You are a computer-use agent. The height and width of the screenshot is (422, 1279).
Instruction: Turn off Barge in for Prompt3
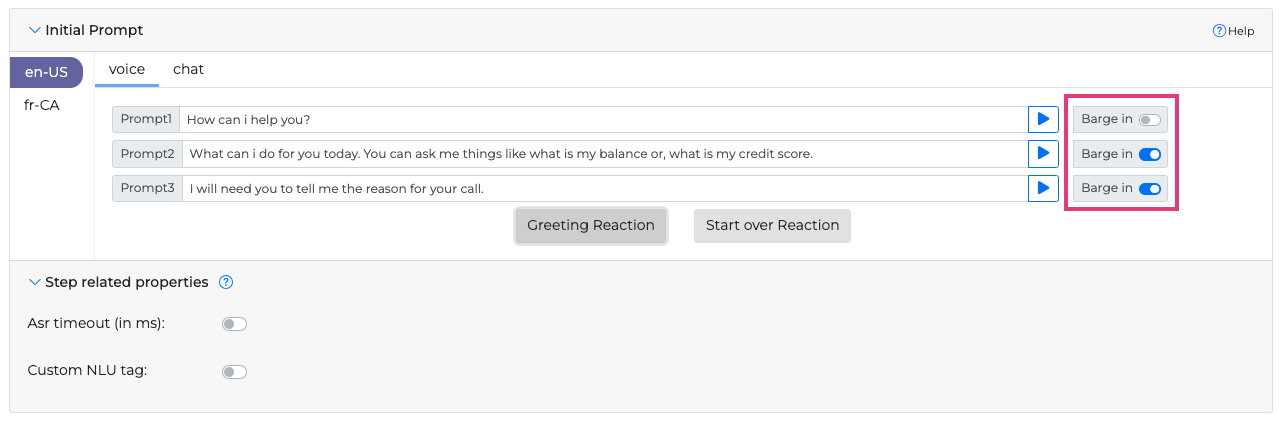1150,188
